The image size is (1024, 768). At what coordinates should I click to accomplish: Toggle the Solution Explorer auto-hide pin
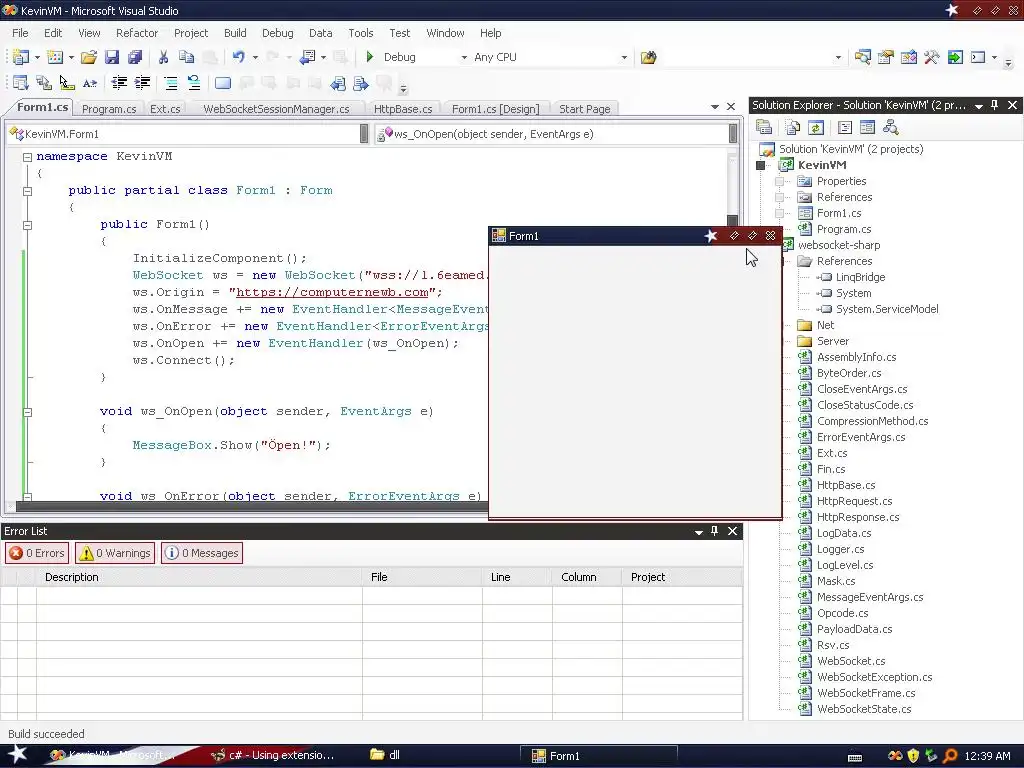coord(995,105)
